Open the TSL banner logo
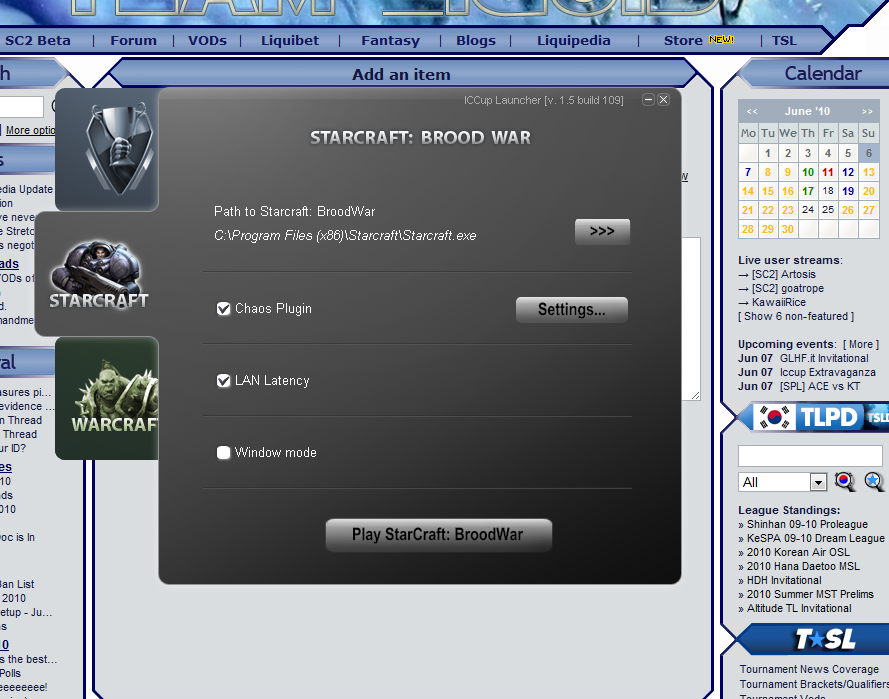The height and width of the screenshot is (699, 889). click(x=825, y=639)
